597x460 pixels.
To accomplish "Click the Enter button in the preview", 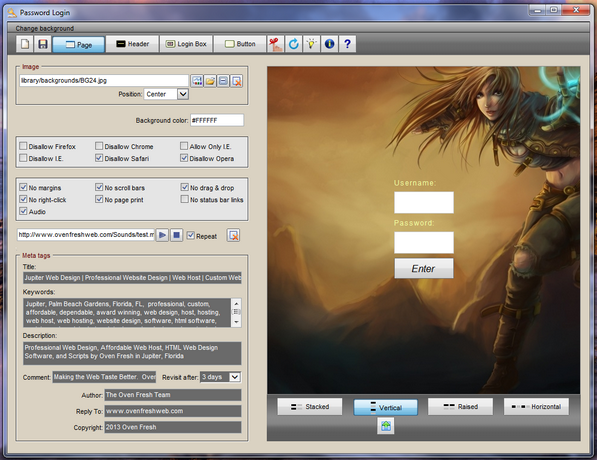I will click(x=424, y=268).
